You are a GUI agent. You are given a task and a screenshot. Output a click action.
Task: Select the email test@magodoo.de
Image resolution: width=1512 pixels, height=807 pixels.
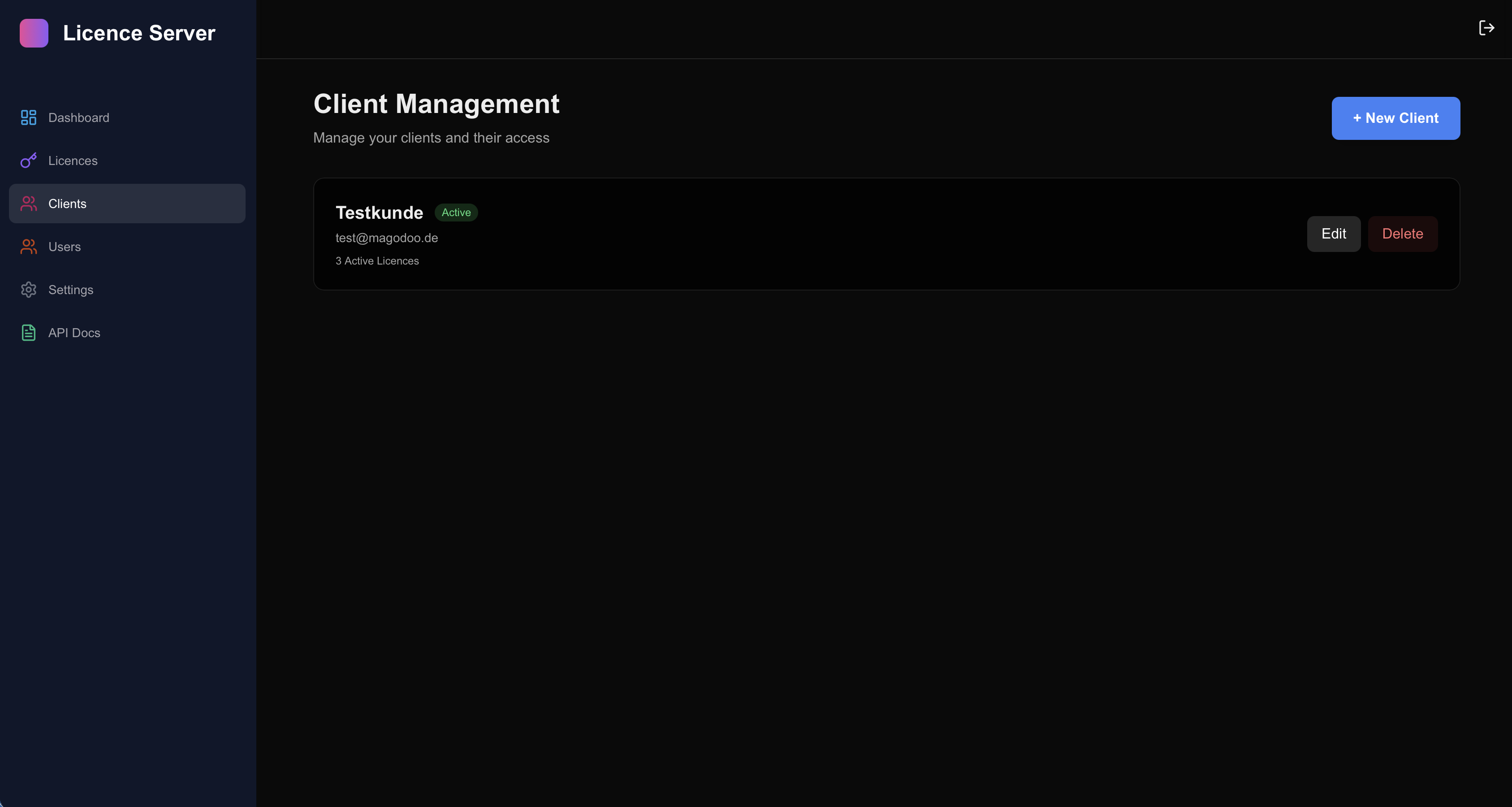pos(386,238)
